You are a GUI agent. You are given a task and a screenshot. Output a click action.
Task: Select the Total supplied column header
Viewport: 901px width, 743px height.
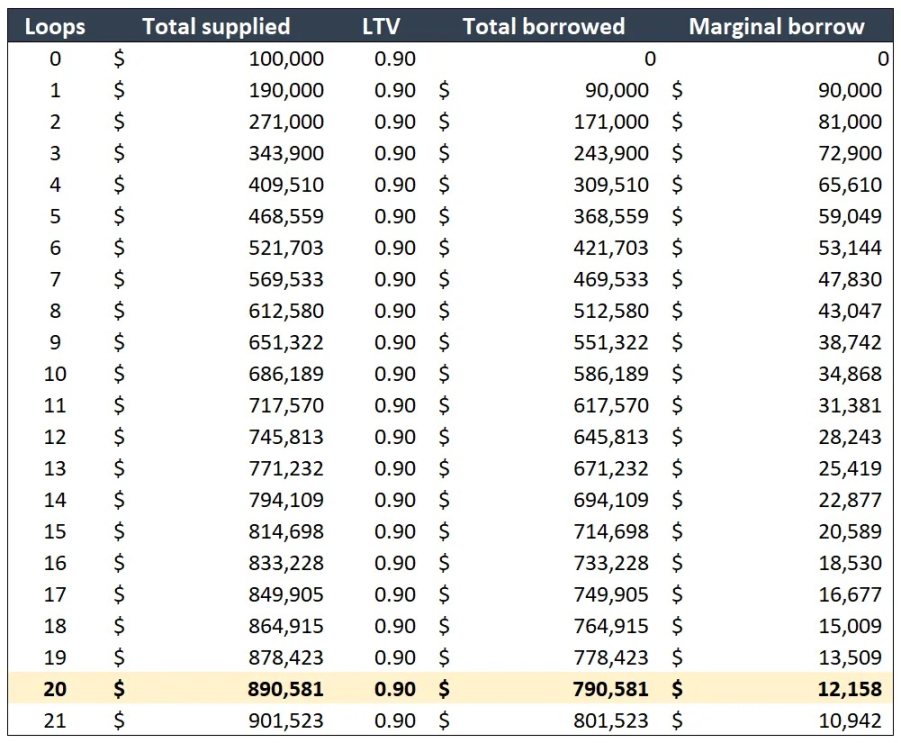click(216, 27)
